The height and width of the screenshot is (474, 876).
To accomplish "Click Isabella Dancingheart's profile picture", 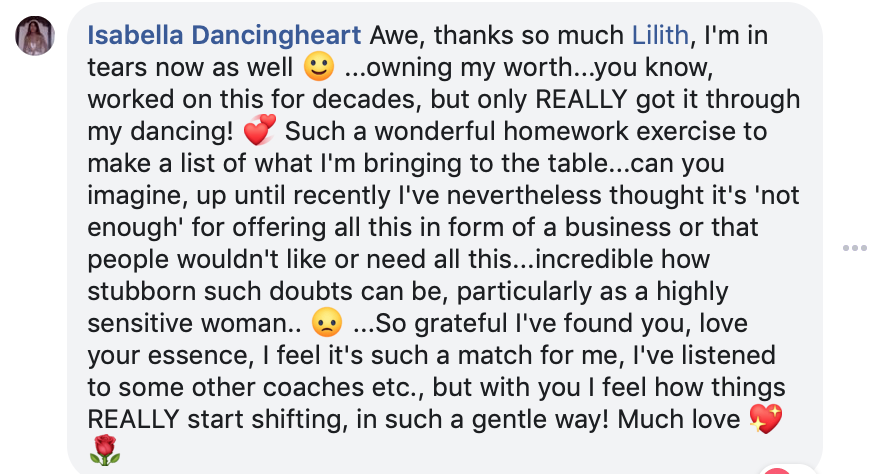I will (x=35, y=37).
